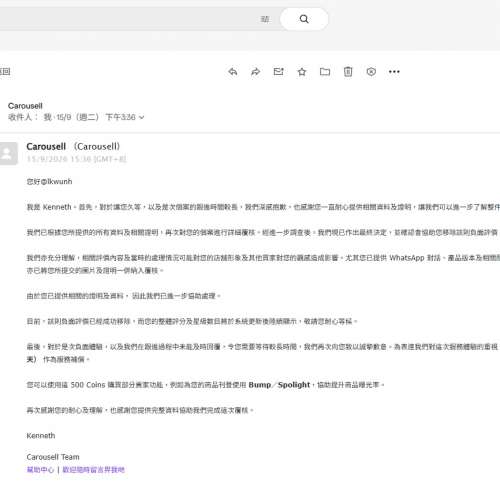This screenshot has height=500, width=500.
Task: Click the Carousell sender name in header
Action: 25,106
